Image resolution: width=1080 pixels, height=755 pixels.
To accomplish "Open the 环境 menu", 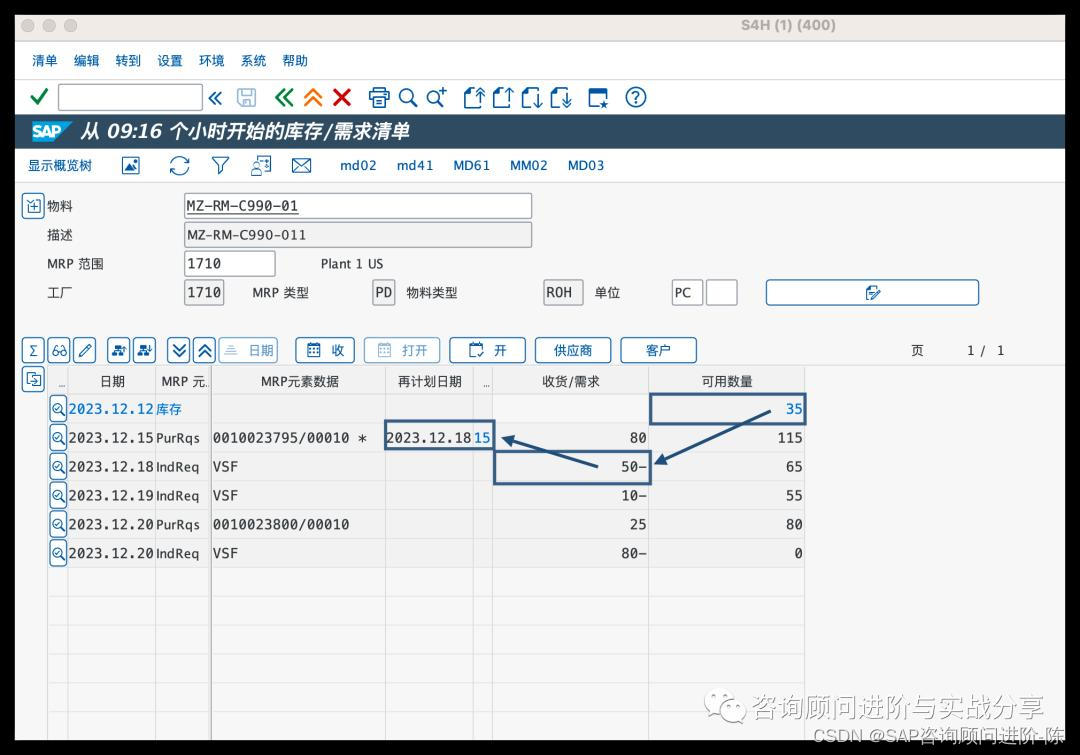I will [x=211, y=61].
